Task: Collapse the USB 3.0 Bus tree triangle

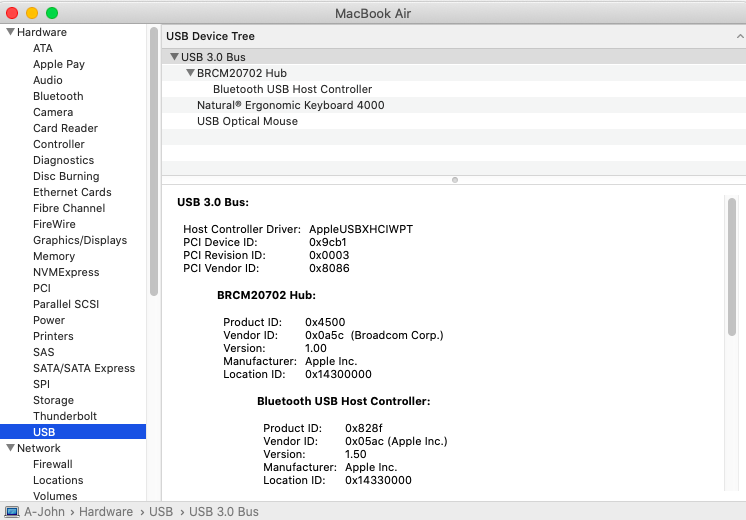Action: pyautogui.click(x=174, y=57)
